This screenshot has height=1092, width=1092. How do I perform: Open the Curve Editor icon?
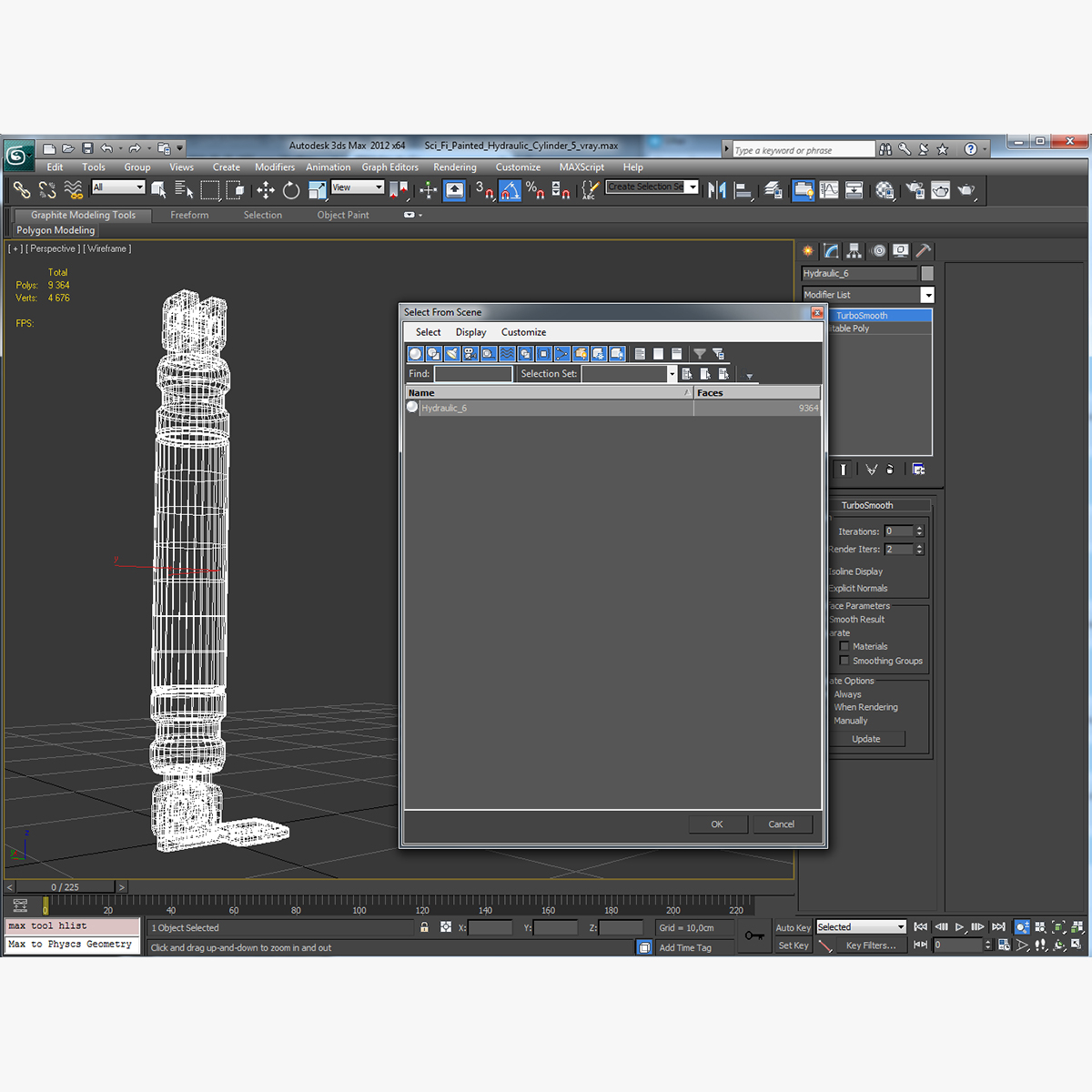pyautogui.click(x=829, y=189)
